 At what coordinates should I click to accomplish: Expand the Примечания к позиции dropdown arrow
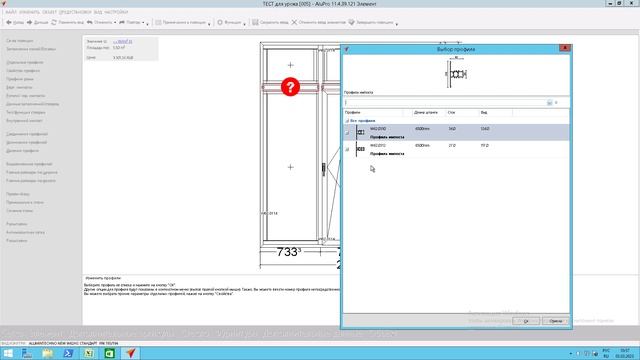(209, 24)
